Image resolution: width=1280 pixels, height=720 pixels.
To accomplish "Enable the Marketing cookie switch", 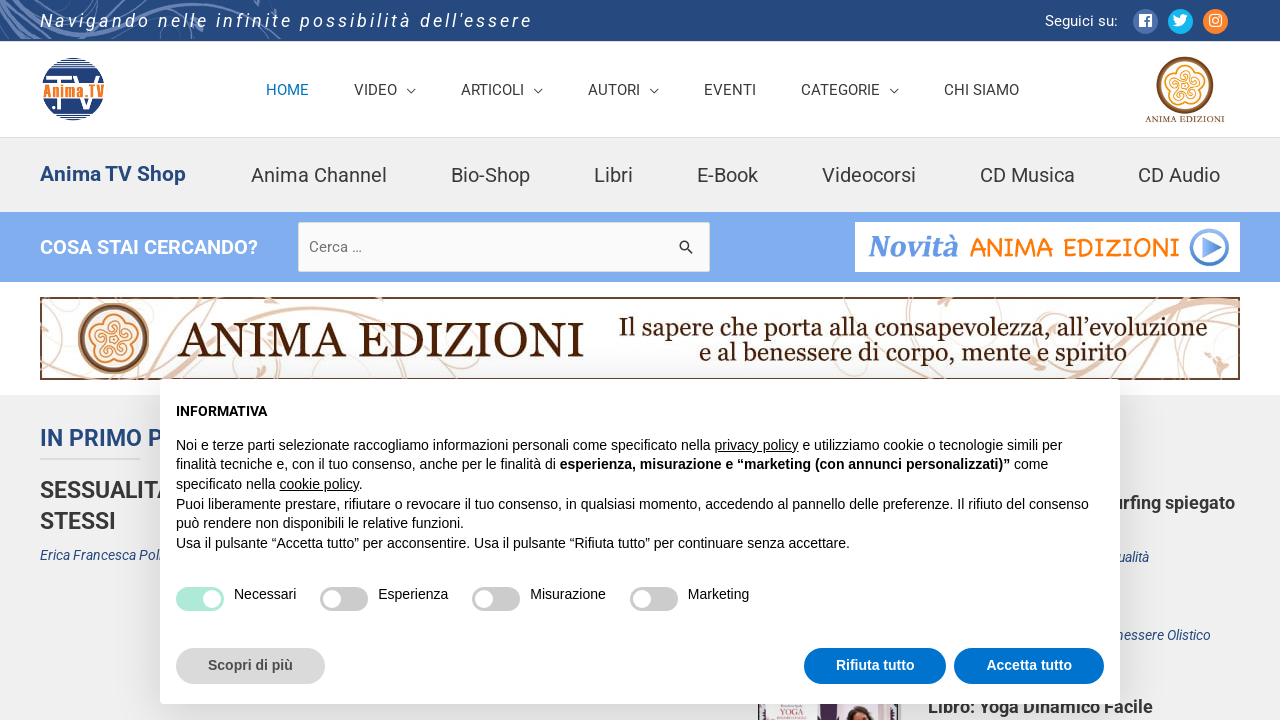I will tap(654, 599).
